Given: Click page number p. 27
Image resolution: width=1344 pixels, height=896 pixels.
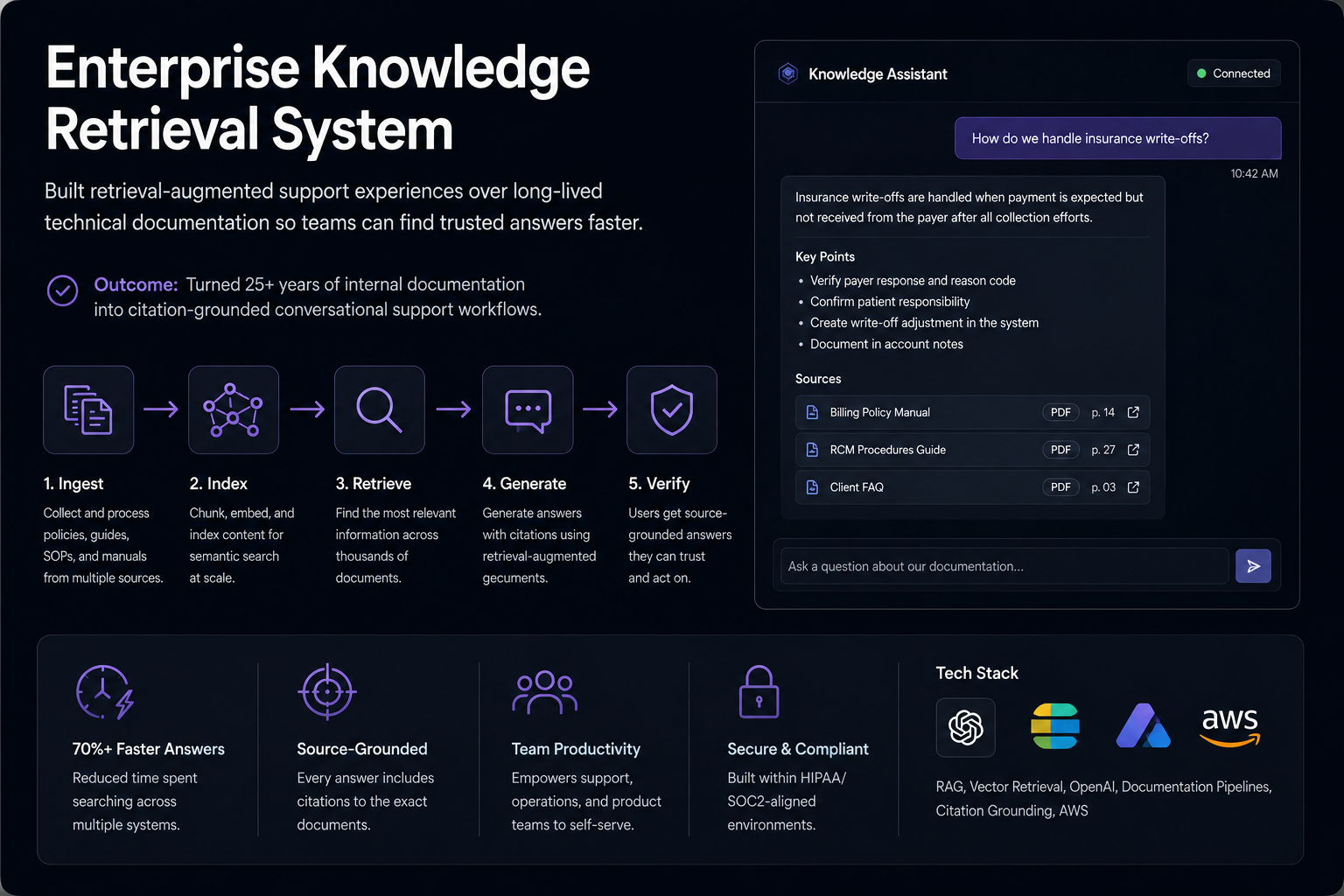Looking at the screenshot, I should [x=1102, y=450].
